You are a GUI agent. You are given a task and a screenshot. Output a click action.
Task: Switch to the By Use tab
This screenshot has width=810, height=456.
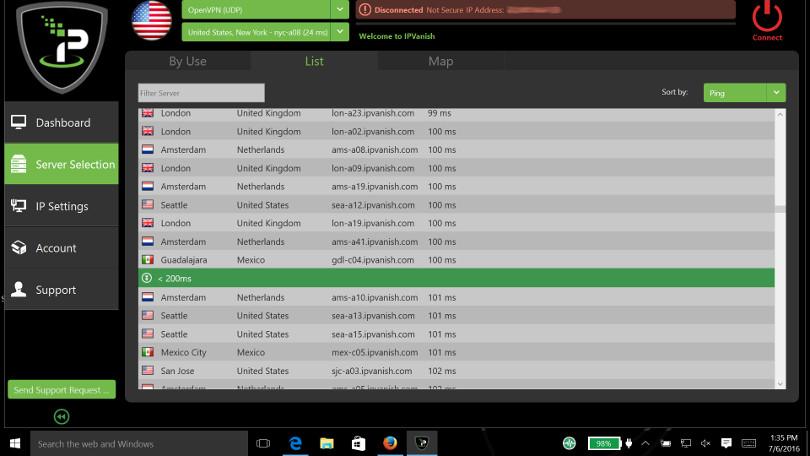click(x=188, y=61)
